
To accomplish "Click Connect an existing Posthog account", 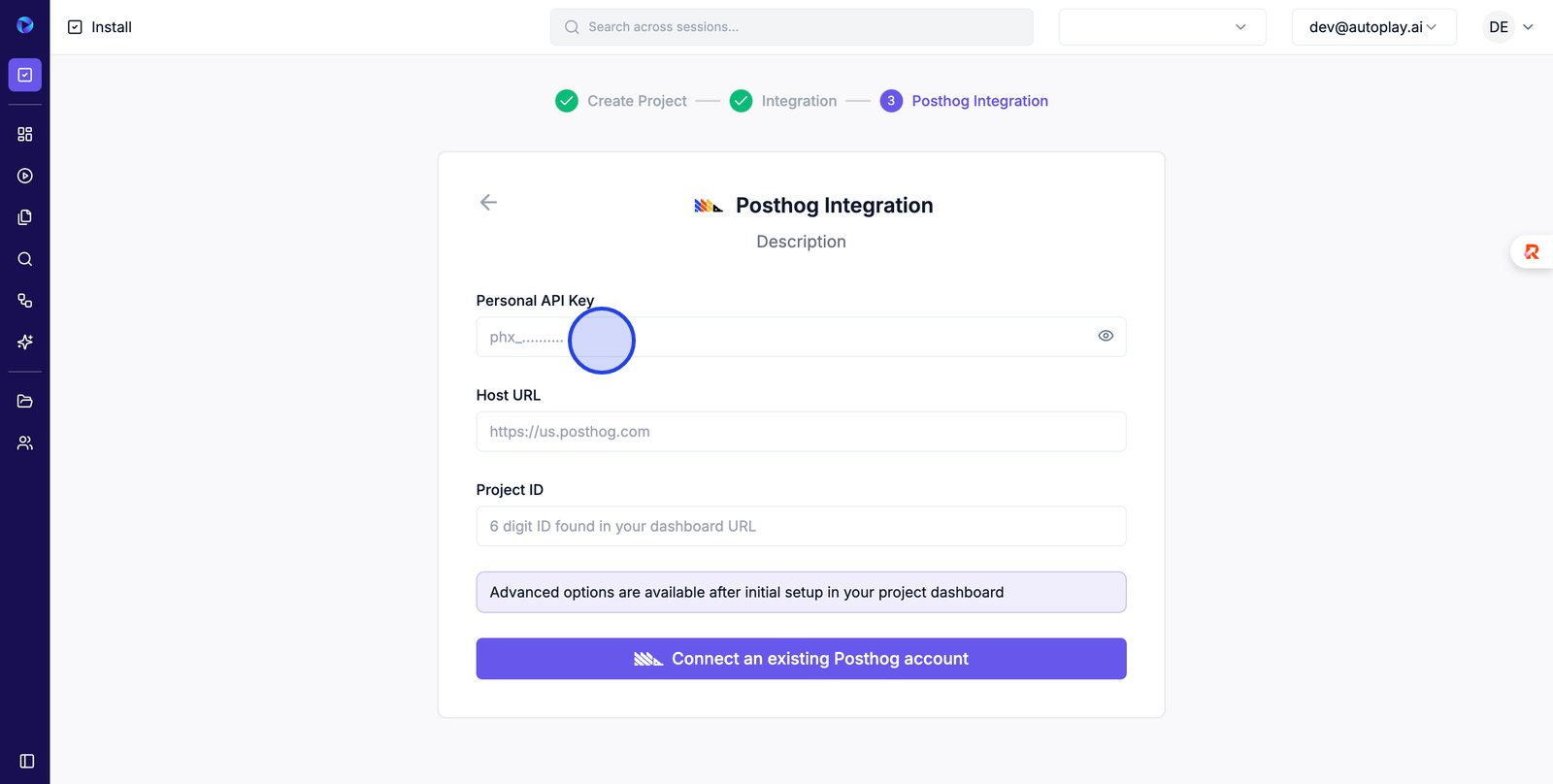I will (x=801, y=659).
